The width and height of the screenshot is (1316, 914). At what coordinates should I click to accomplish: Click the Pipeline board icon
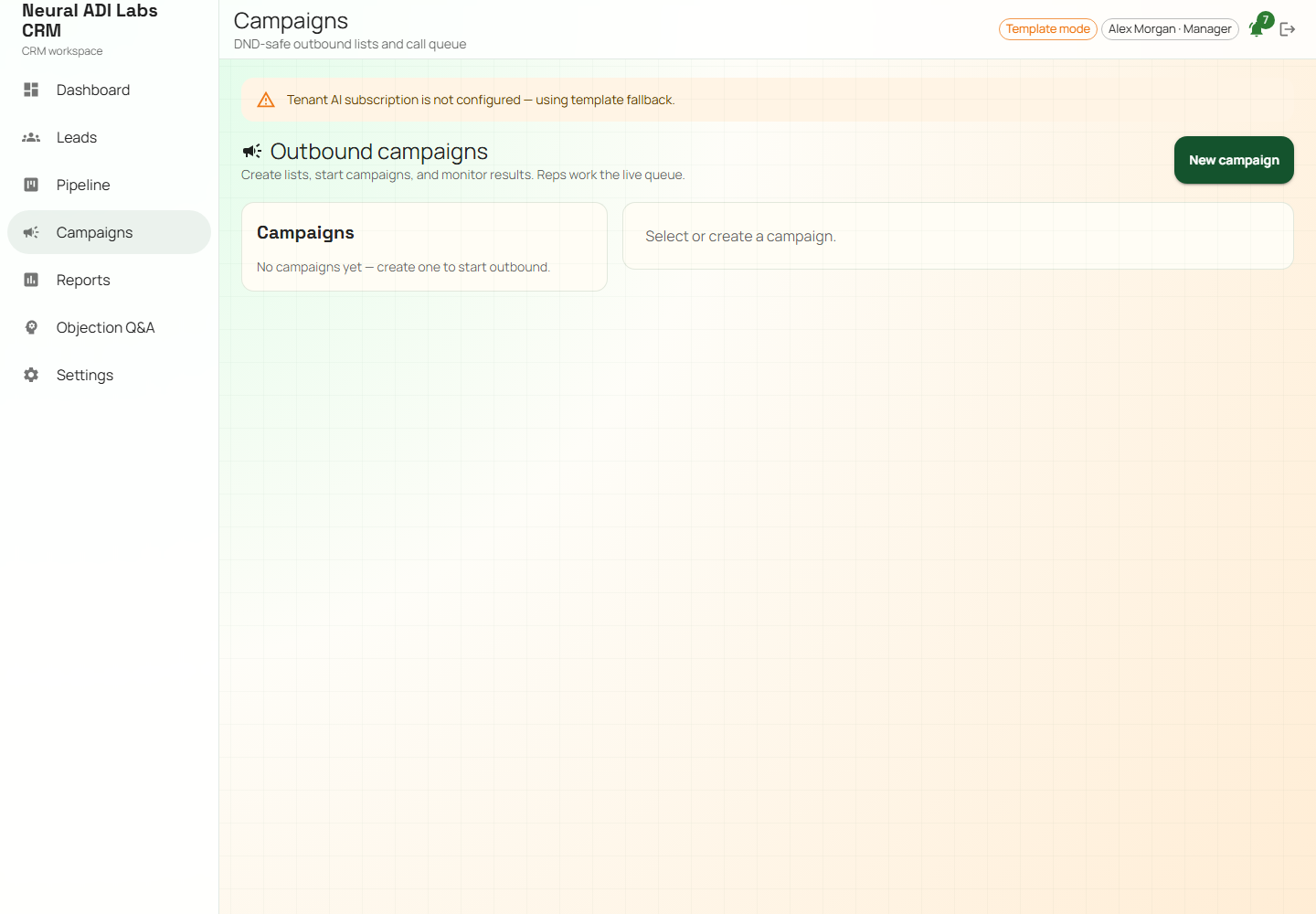[31, 185]
